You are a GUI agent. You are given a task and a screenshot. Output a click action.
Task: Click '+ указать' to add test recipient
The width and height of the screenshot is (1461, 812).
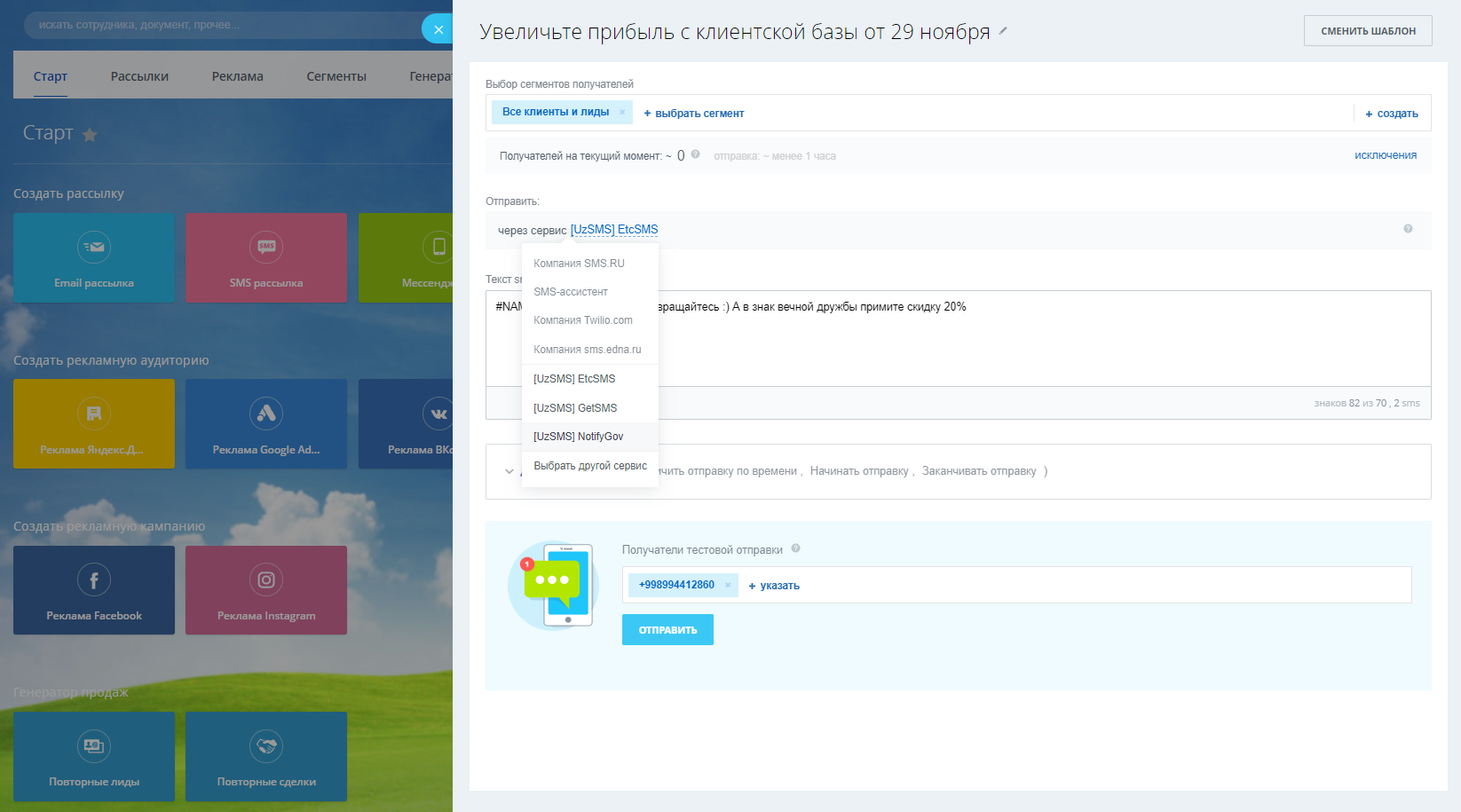point(774,586)
